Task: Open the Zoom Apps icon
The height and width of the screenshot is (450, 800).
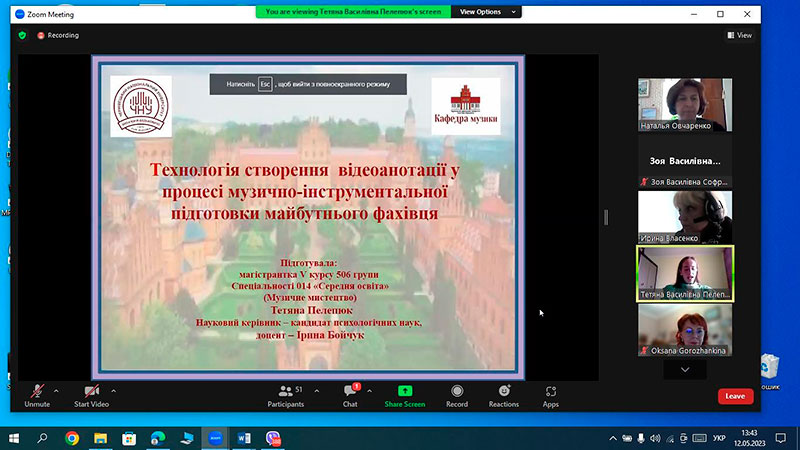Action: click(x=551, y=391)
